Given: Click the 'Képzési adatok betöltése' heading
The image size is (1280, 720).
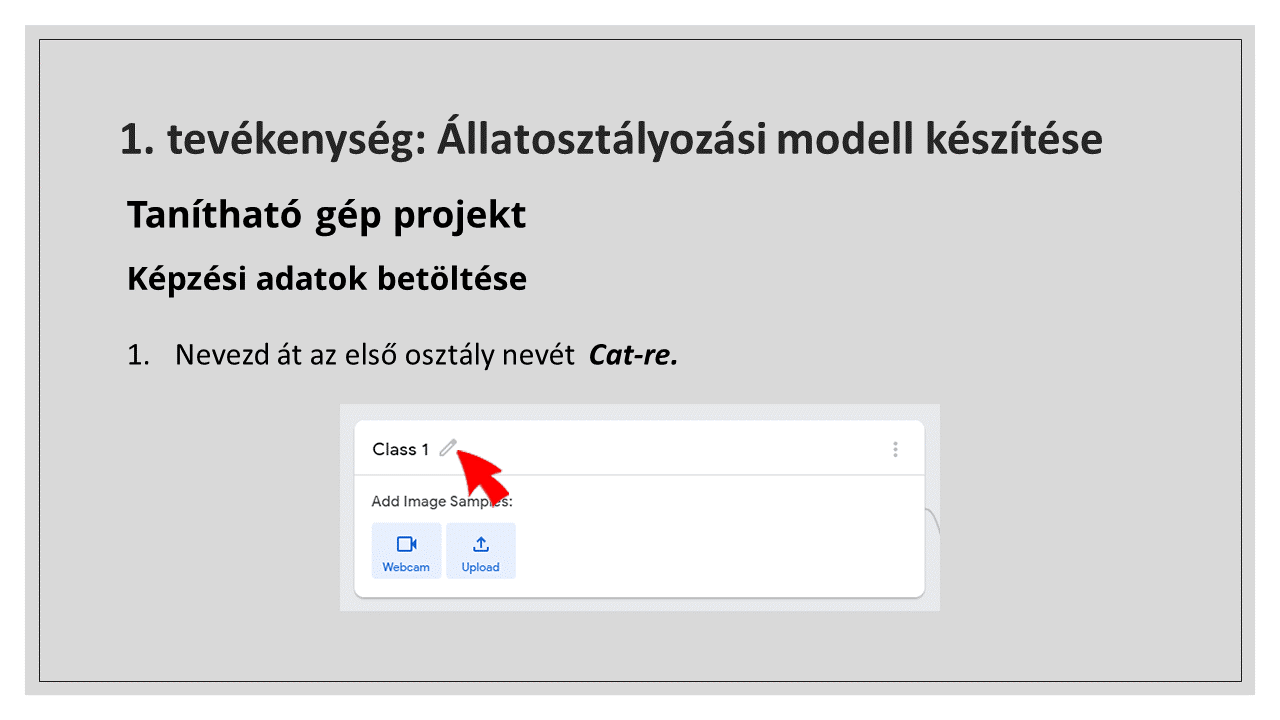Looking at the screenshot, I should pyautogui.click(x=326, y=279).
